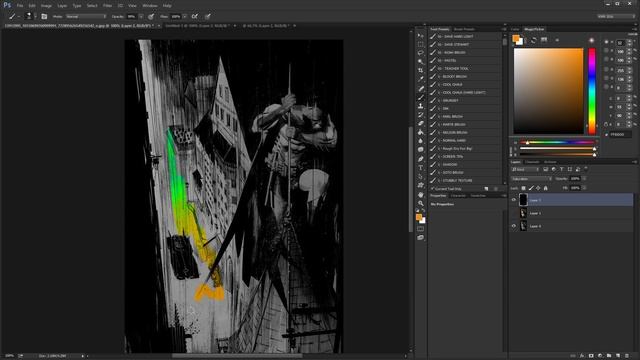This screenshot has height=360, width=640.
Task: Toggle pressure controls opacity button
Action: click(x=151, y=16)
